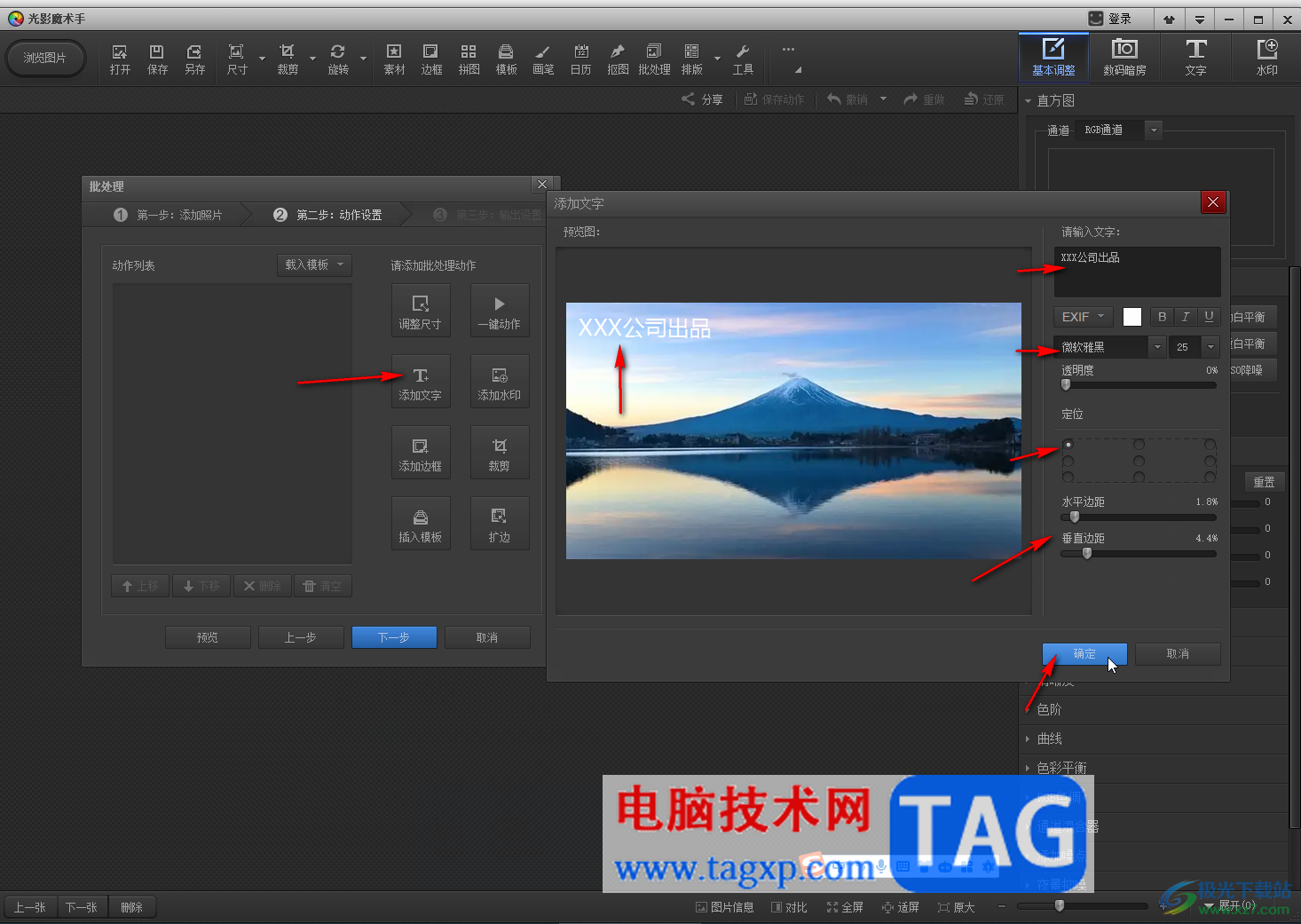1301x924 pixels.
Task: Switch to the Digital Darkroom (数码暗房) tab
Action: [1124, 57]
